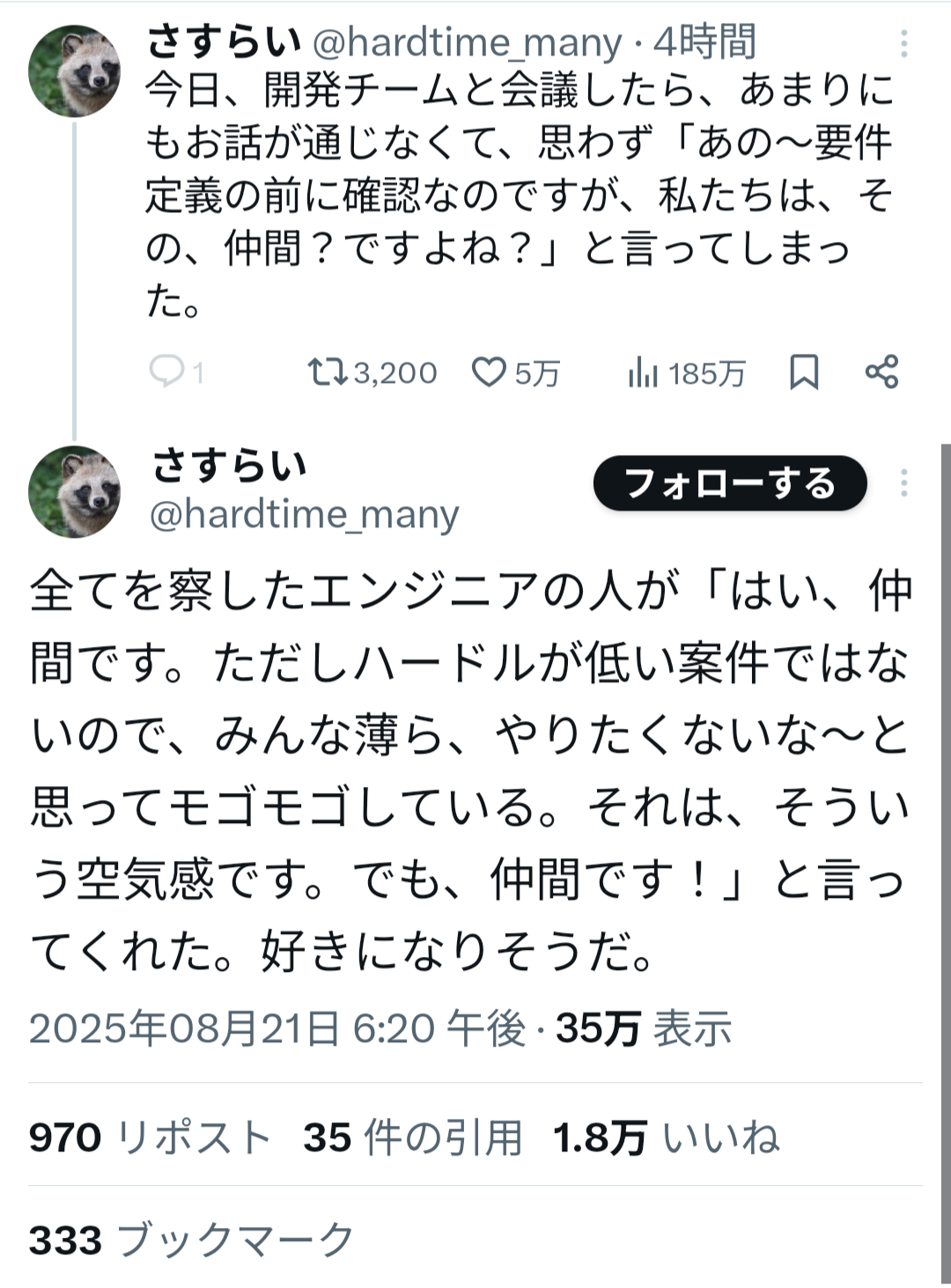Click the 35万 表示 view count

644,1028
